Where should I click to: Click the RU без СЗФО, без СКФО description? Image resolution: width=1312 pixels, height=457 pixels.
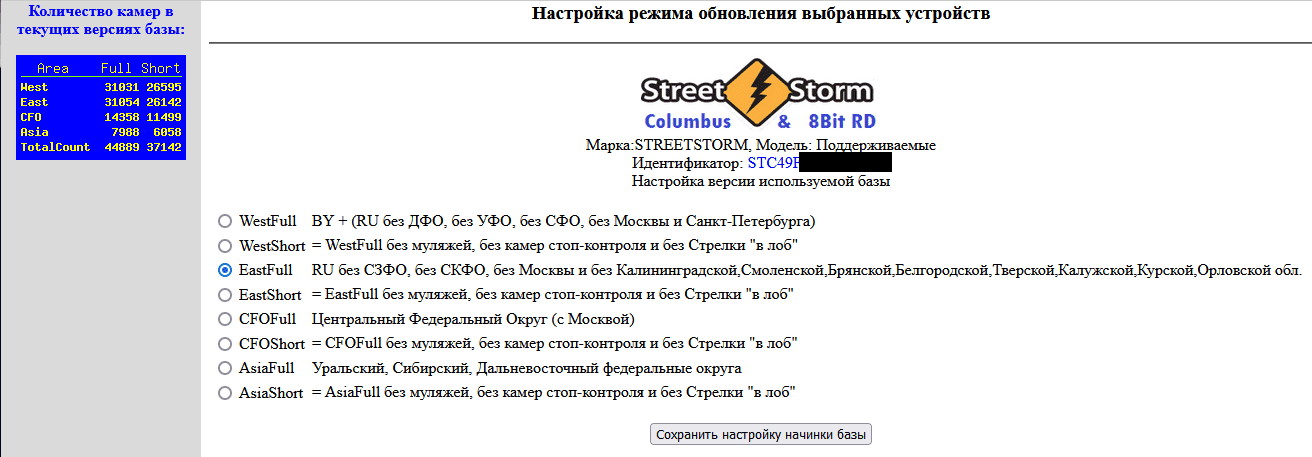click(806, 270)
